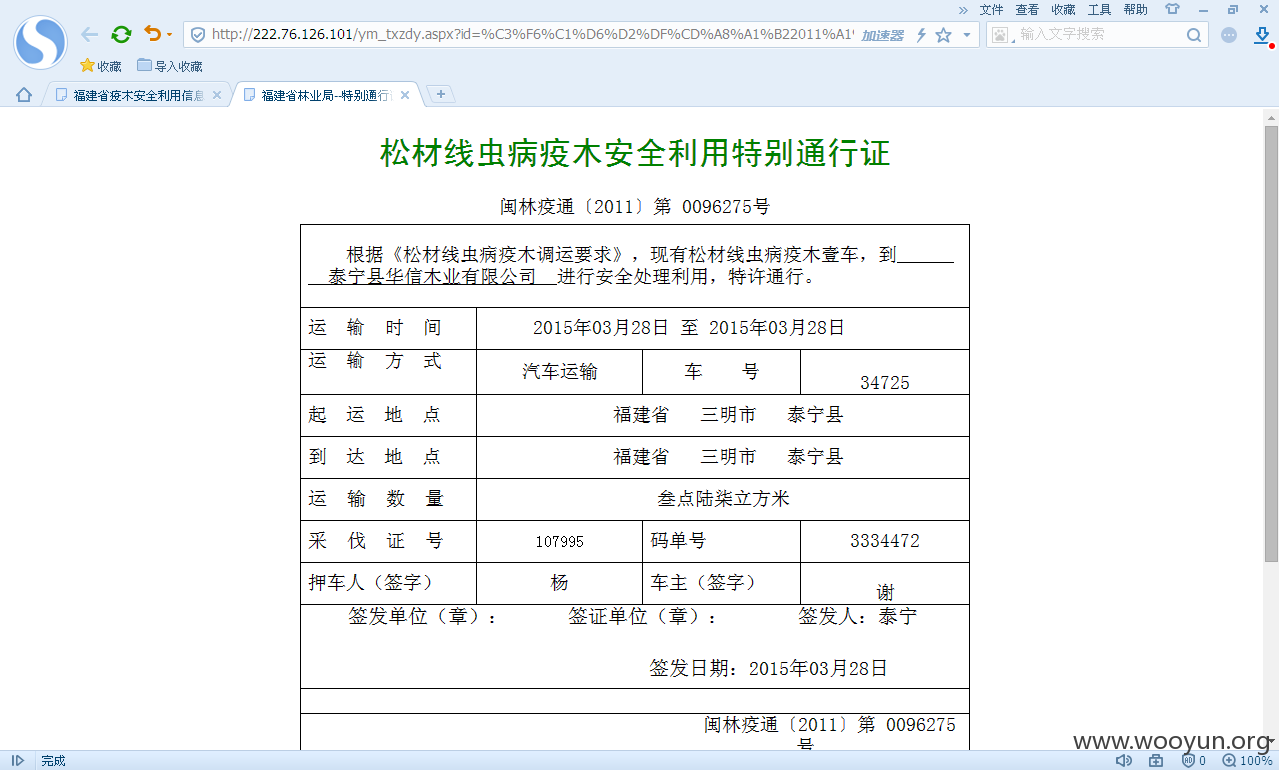This screenshot has height=770, width=1279.
Task: Click the orange undo closed-tab icon
Action: [x=152, y=34]
